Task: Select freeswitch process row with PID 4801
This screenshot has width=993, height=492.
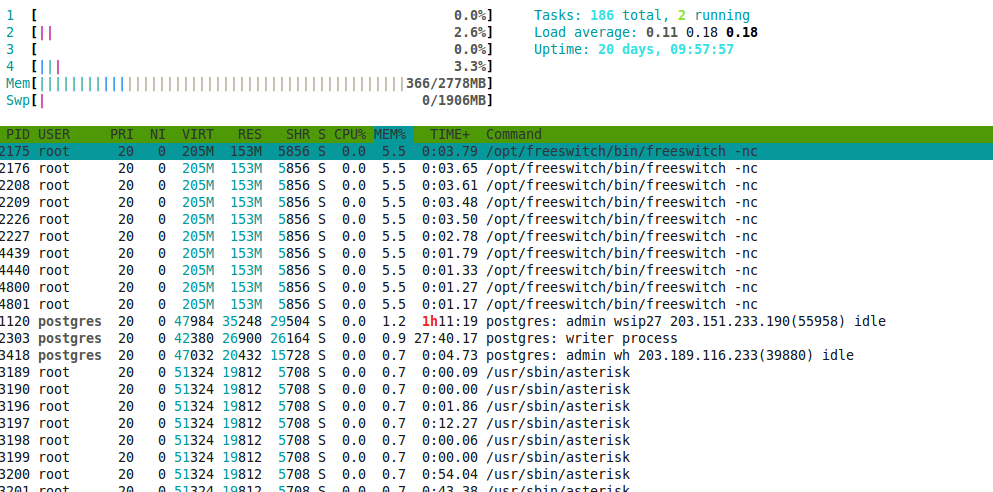Action: tap(400, 304)
